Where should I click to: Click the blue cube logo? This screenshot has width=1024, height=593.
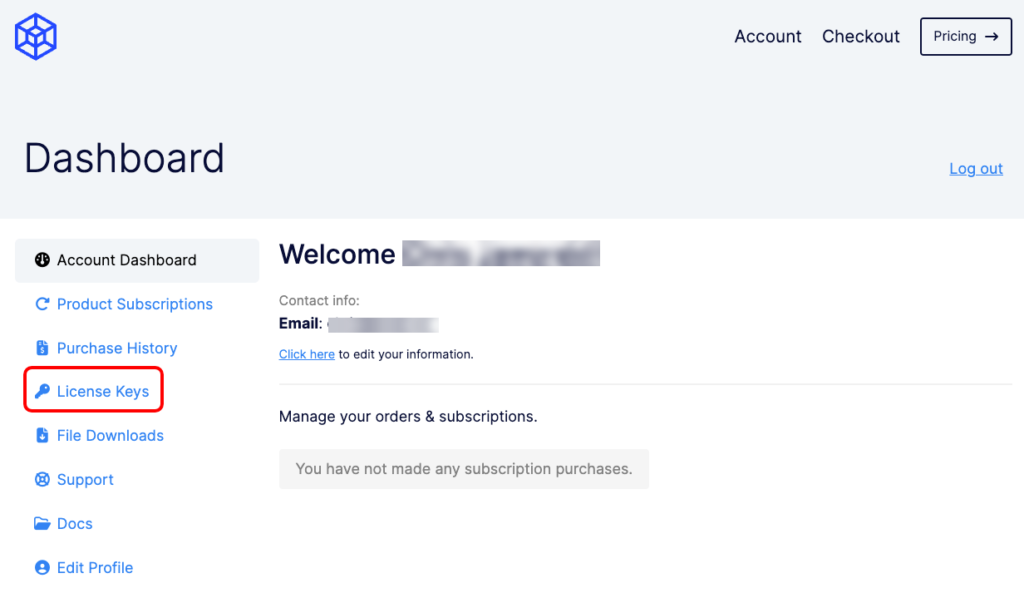pos(36,37)
